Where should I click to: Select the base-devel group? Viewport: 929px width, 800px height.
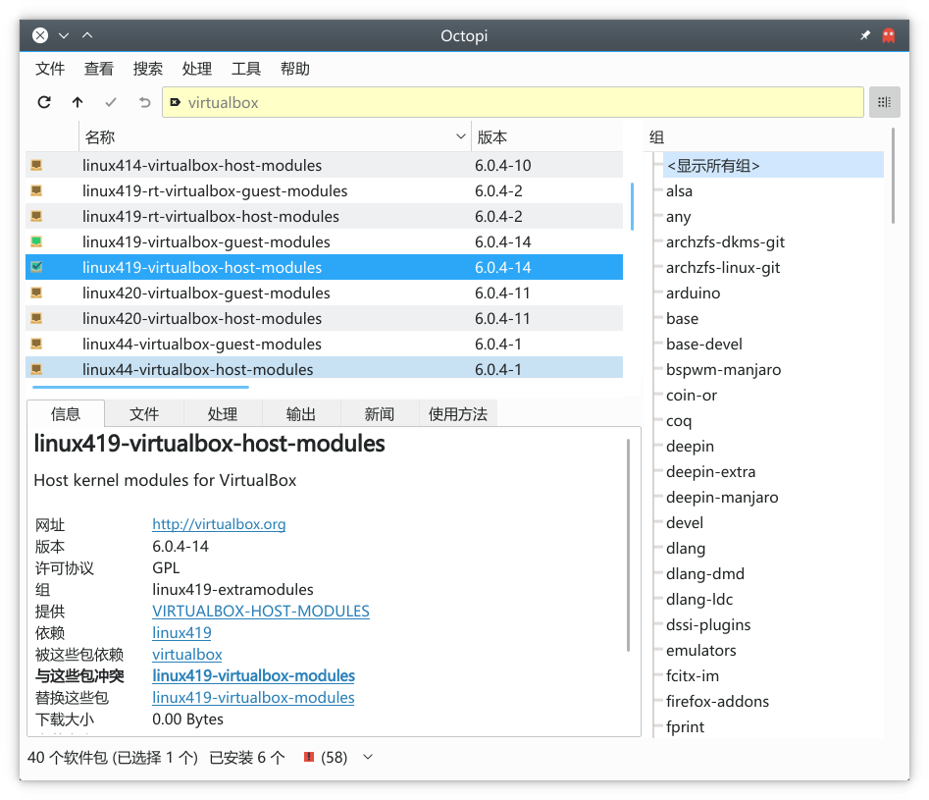coord(704,344)
